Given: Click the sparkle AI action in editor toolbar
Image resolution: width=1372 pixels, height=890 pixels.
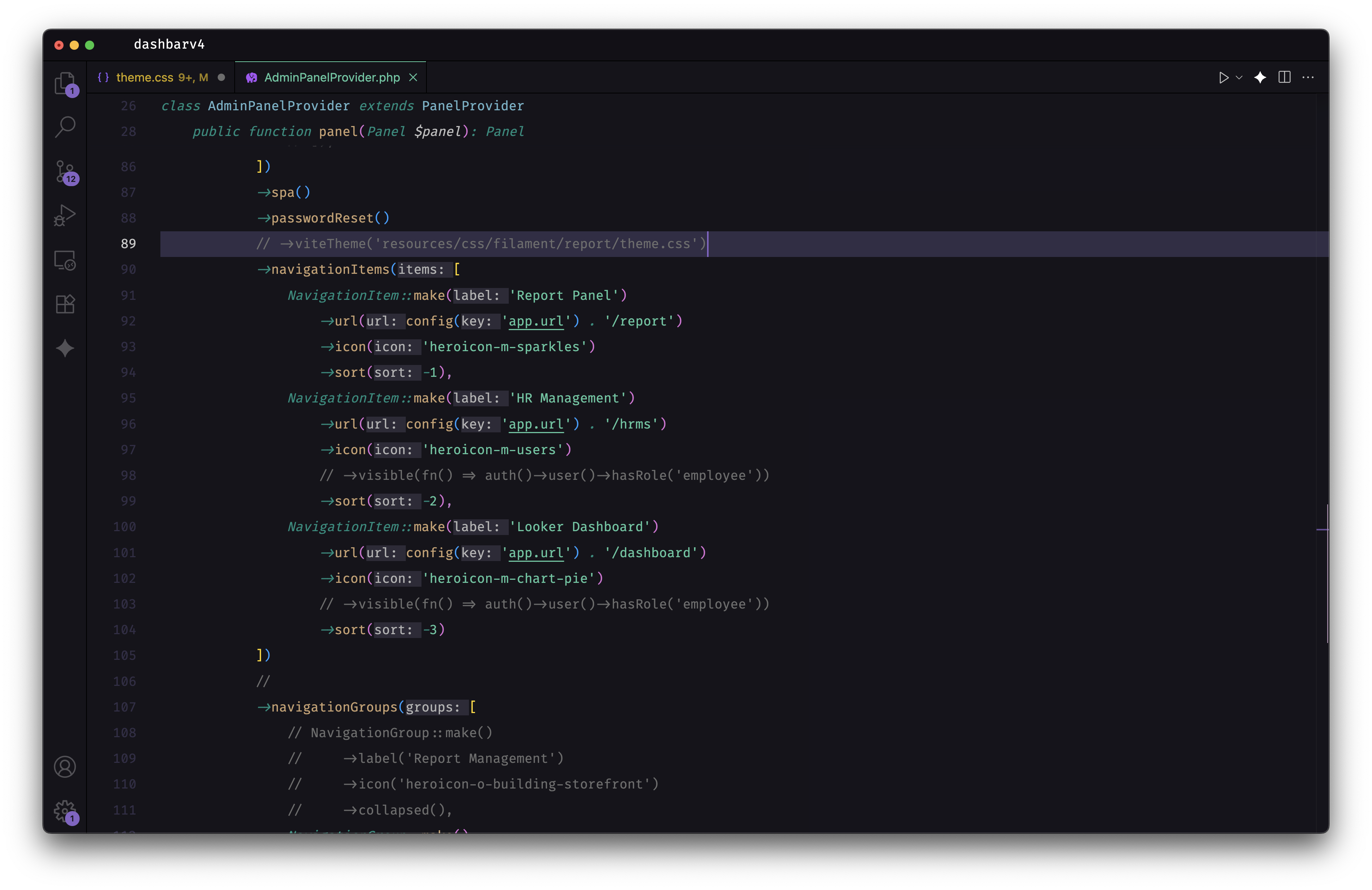Looking at the screenshot, I should click(1260, 77).
